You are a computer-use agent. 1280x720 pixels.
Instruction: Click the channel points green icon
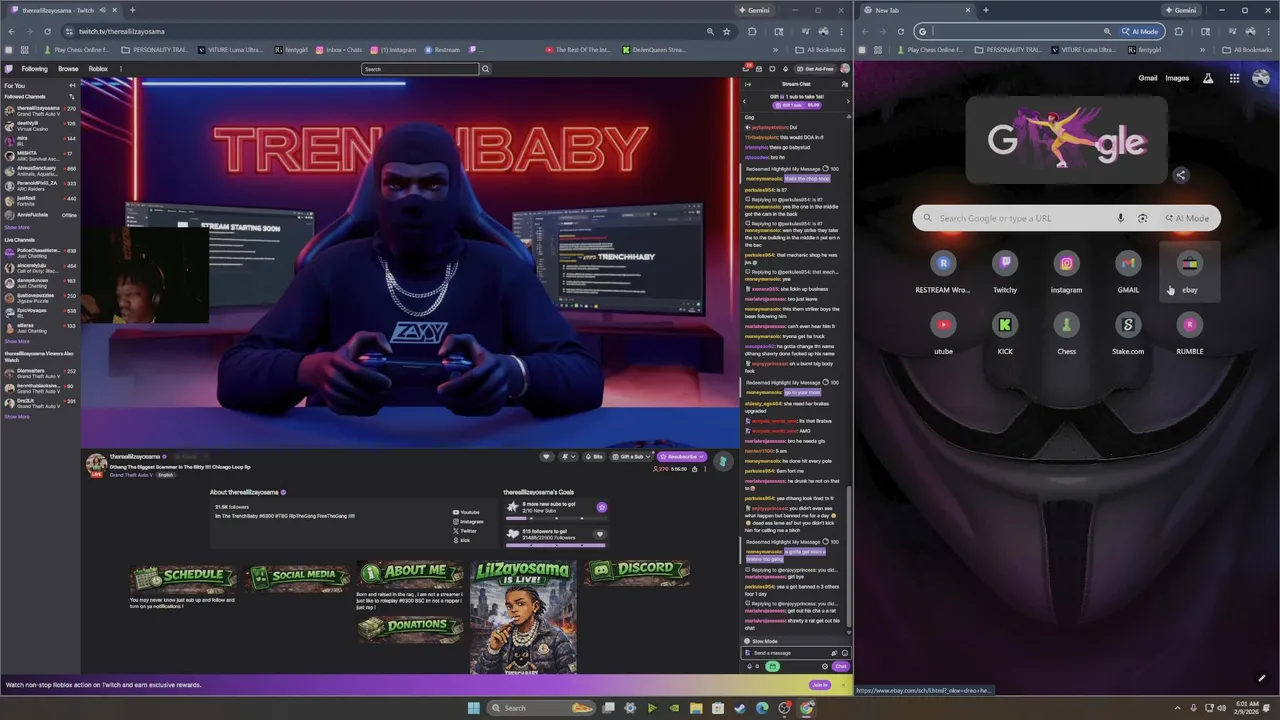(x=773, y=666)
